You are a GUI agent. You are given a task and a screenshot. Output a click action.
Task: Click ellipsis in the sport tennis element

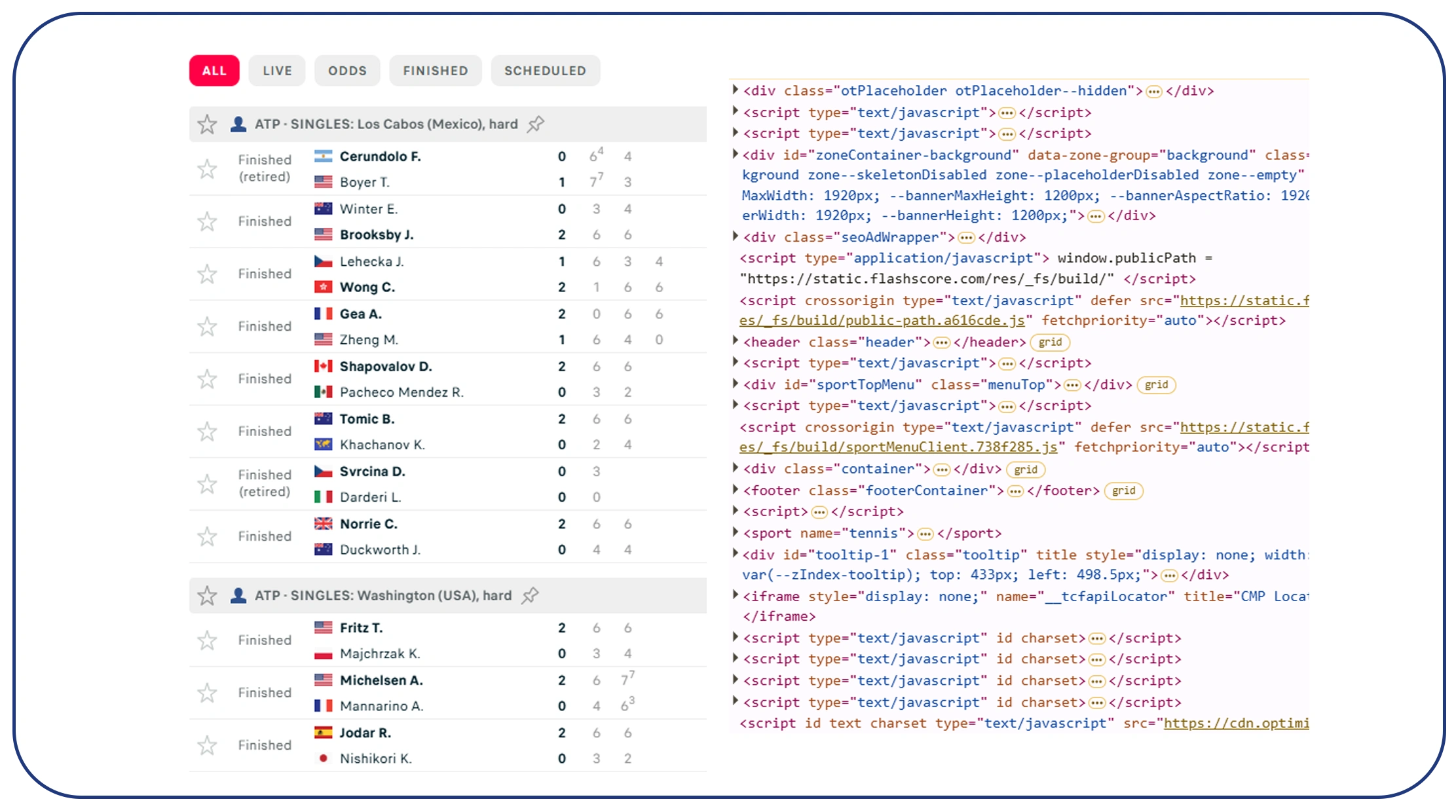coord(925,534)
